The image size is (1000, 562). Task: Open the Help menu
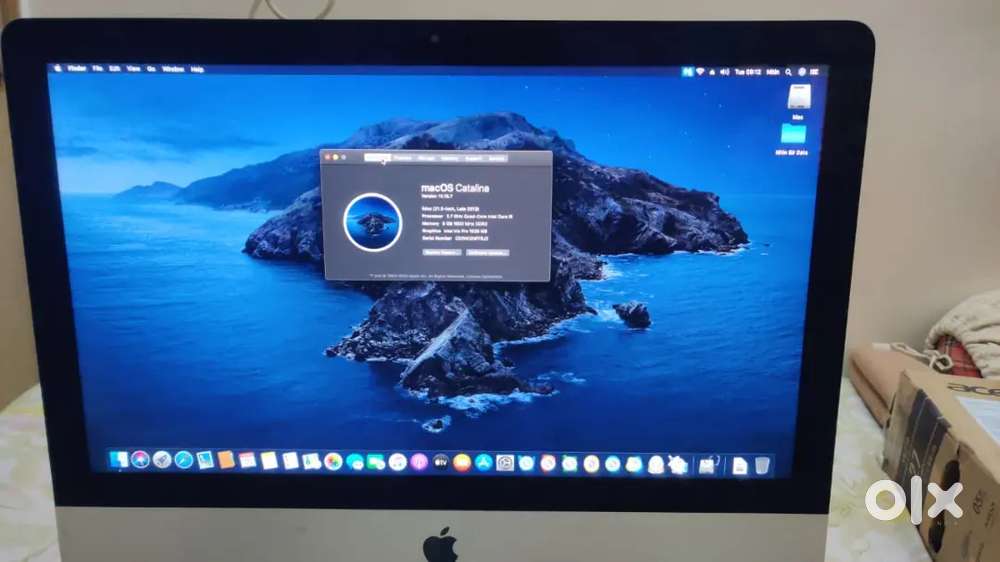tap(197, 69)
